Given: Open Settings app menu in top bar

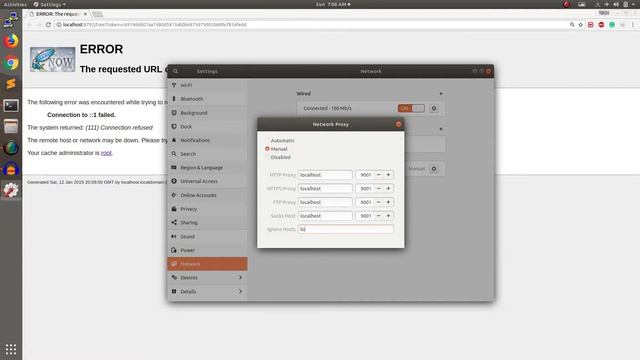Looking at the screenshot, I should pyautogui.click(x=50, y=4).
